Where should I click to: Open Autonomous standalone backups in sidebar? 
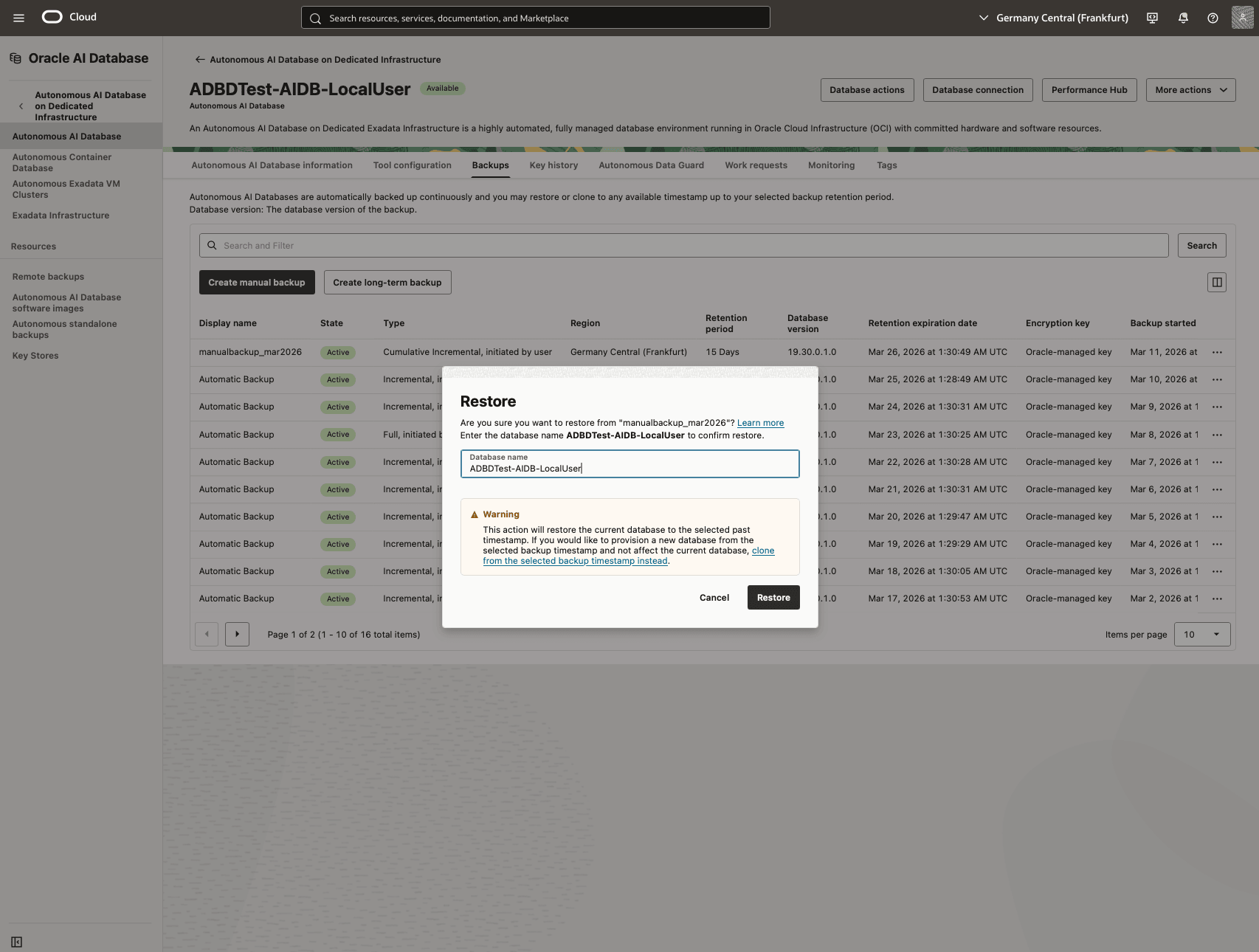click(64, 329)
